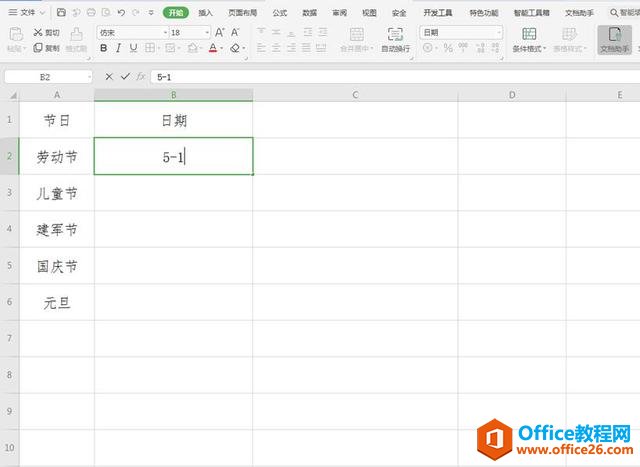
Task: Click the decrease font size A- icon
Action: click(x=235, y=32)
